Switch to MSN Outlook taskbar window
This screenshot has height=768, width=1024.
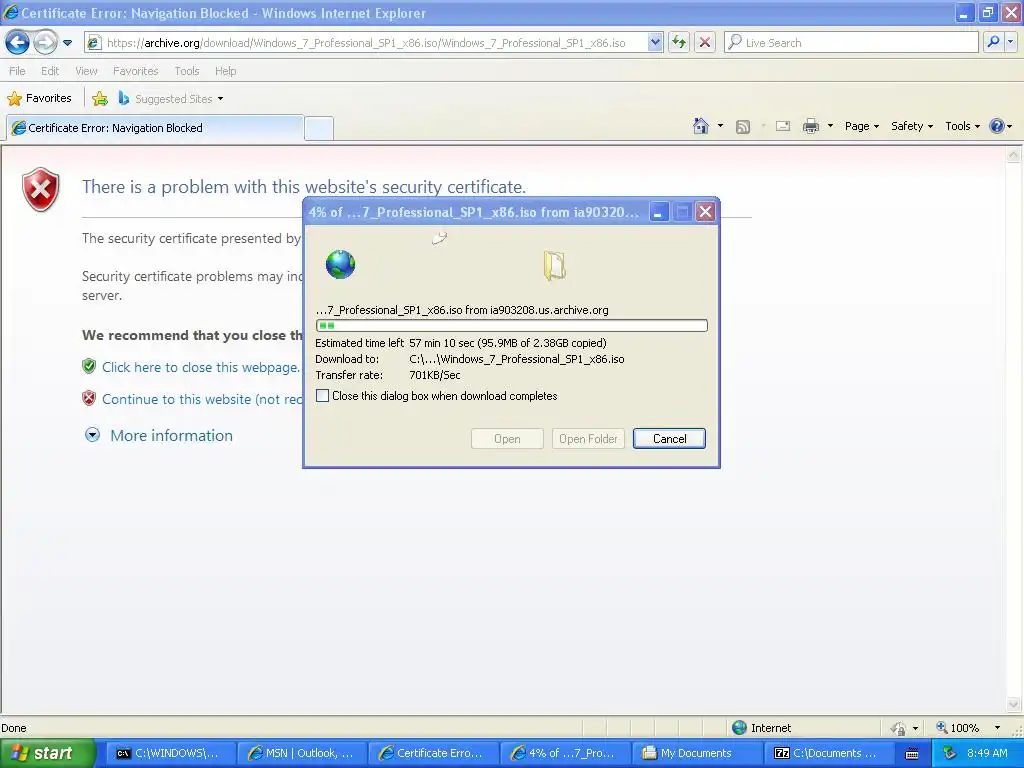[300, 753]
